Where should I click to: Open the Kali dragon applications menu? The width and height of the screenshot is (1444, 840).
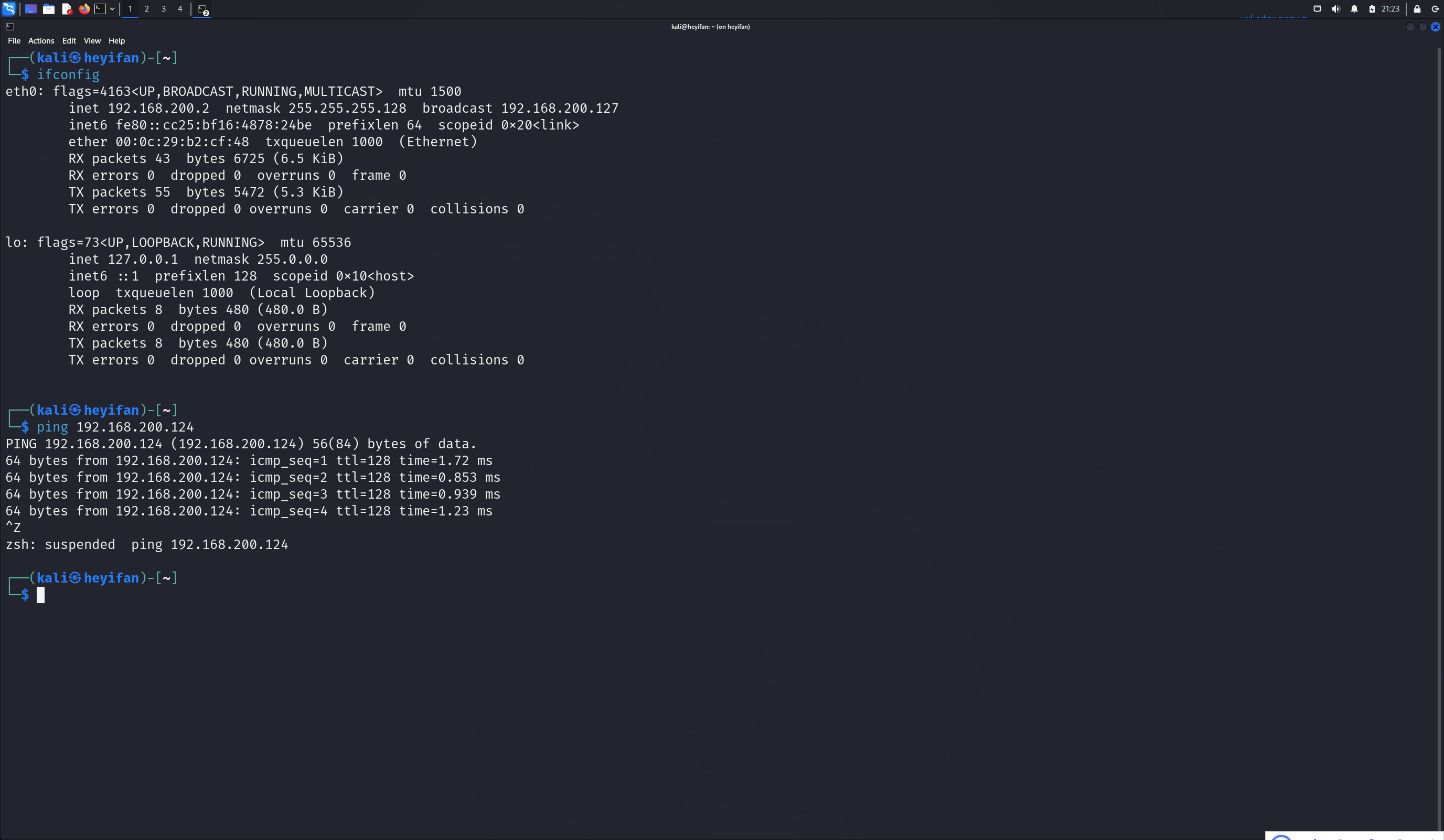click(8, 8)
